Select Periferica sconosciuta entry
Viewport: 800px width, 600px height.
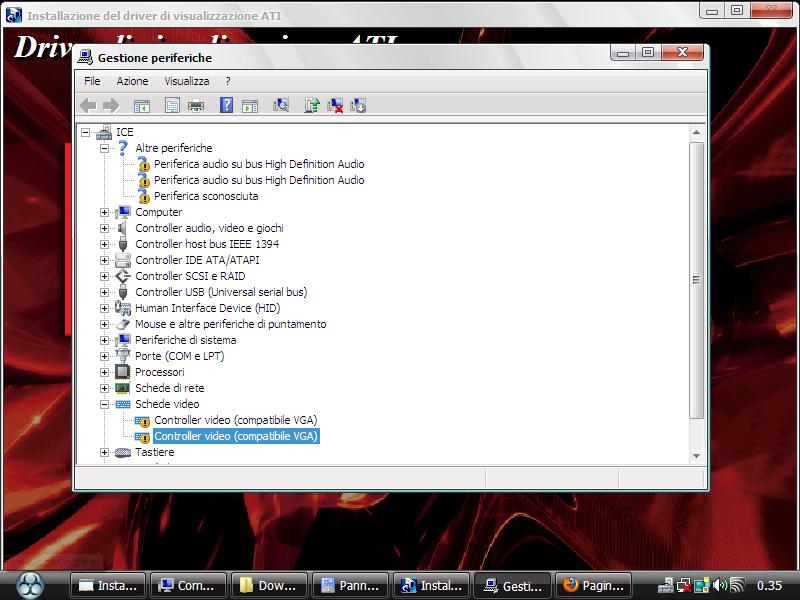206,196
